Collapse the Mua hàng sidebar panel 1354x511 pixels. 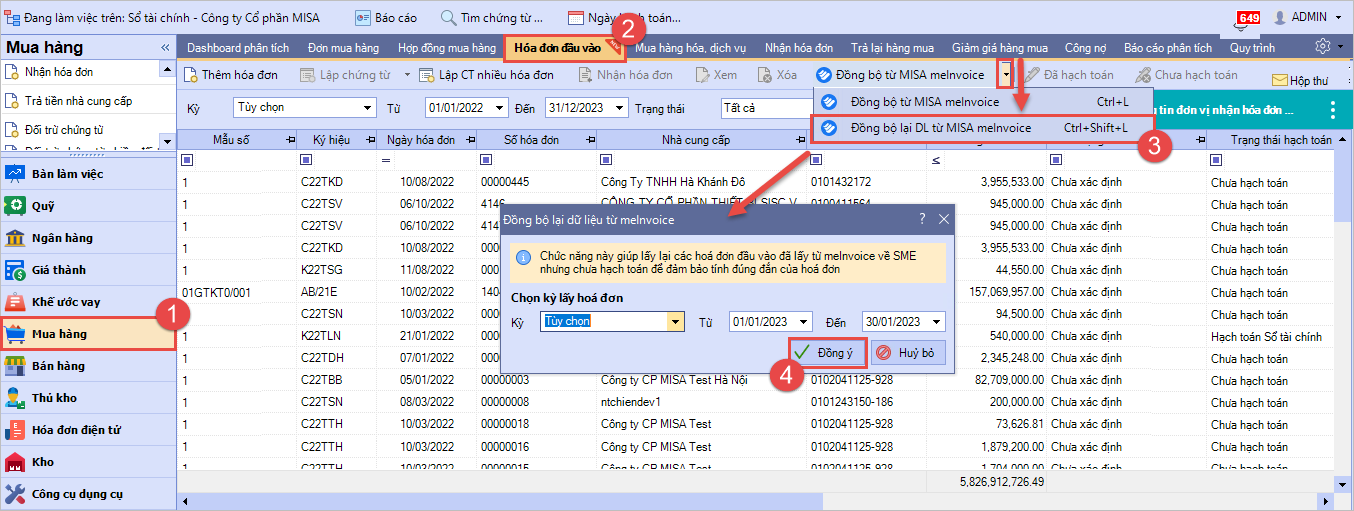tap(165, 48)
